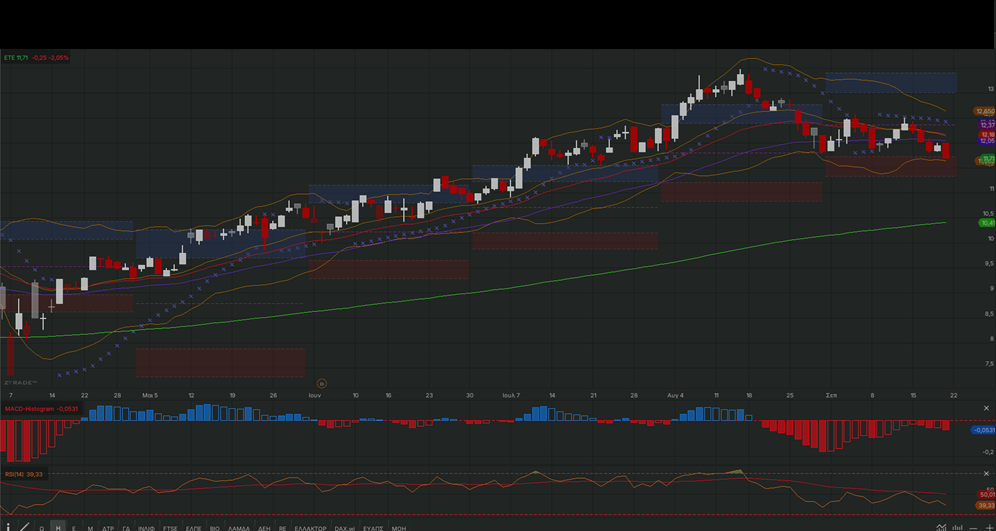The height and width of the screenshot is (531, 996).
Task: Load the RE symbol shortcut
Action: (x=282, y=528)
